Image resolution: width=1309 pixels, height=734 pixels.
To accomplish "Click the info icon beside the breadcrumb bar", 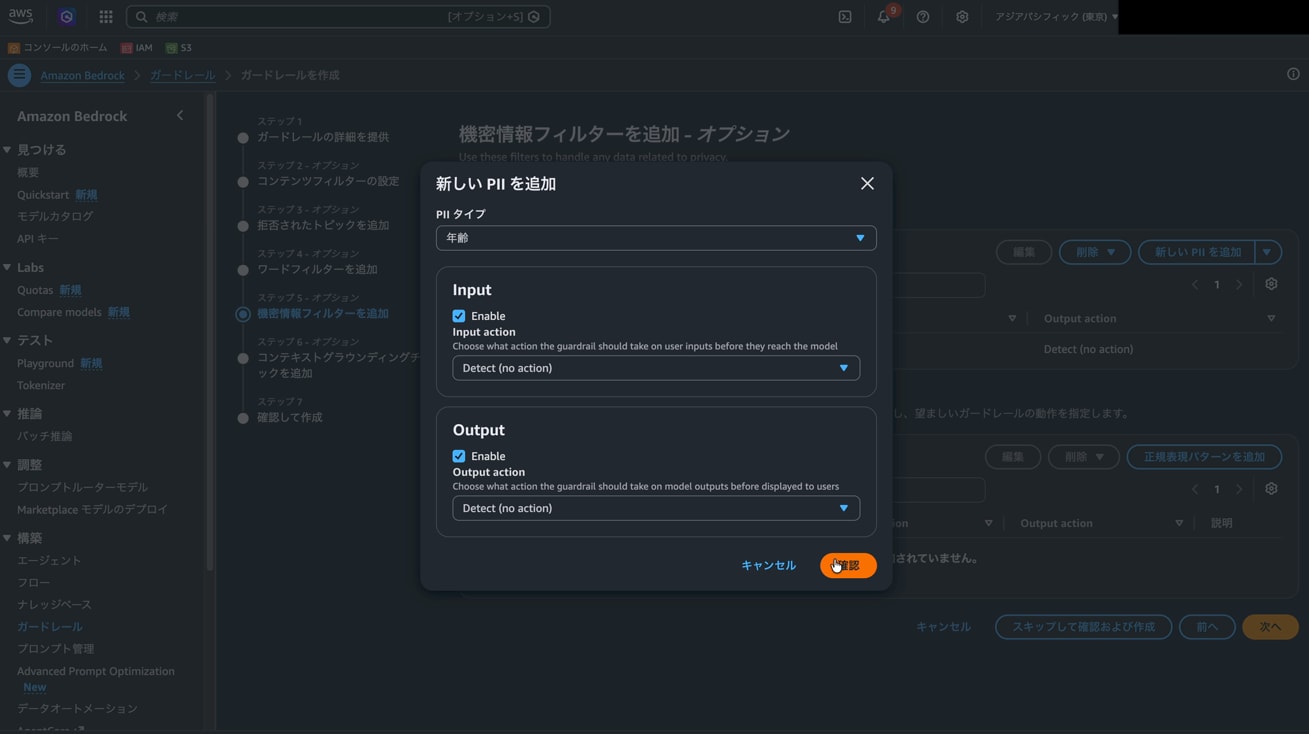I will (1293, 75).
